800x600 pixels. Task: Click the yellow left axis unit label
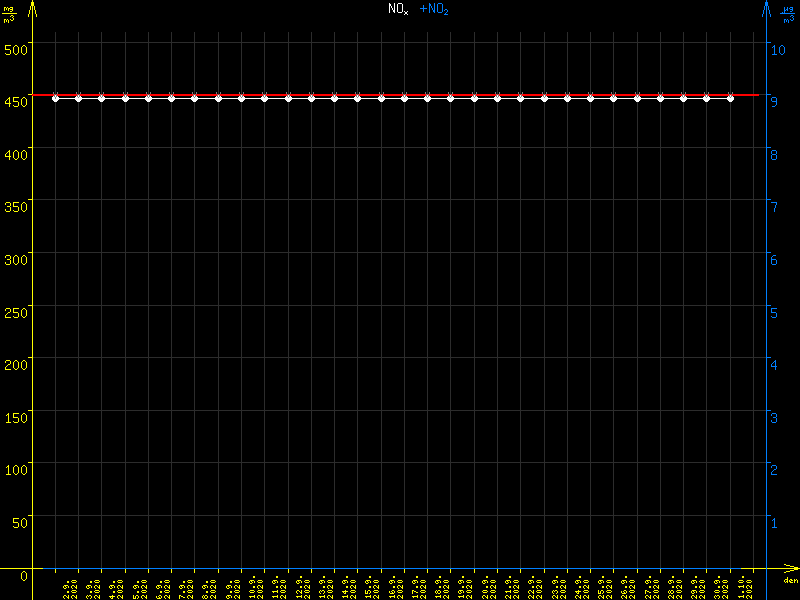click(9, 13)
